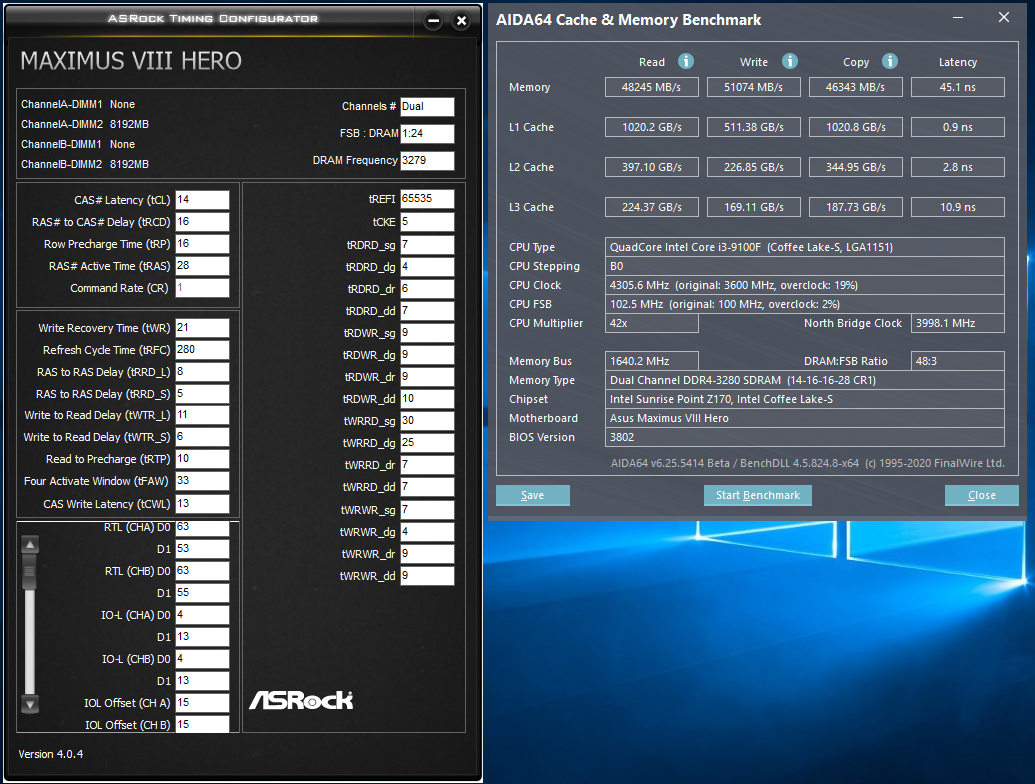Click the IOL Offset (CH A) field

click(x=202, y=703)
